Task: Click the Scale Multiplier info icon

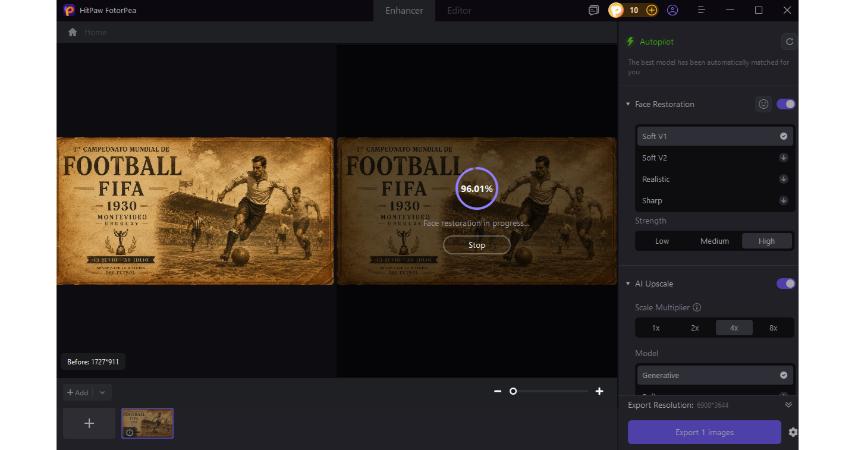Action: click(697, 308)
